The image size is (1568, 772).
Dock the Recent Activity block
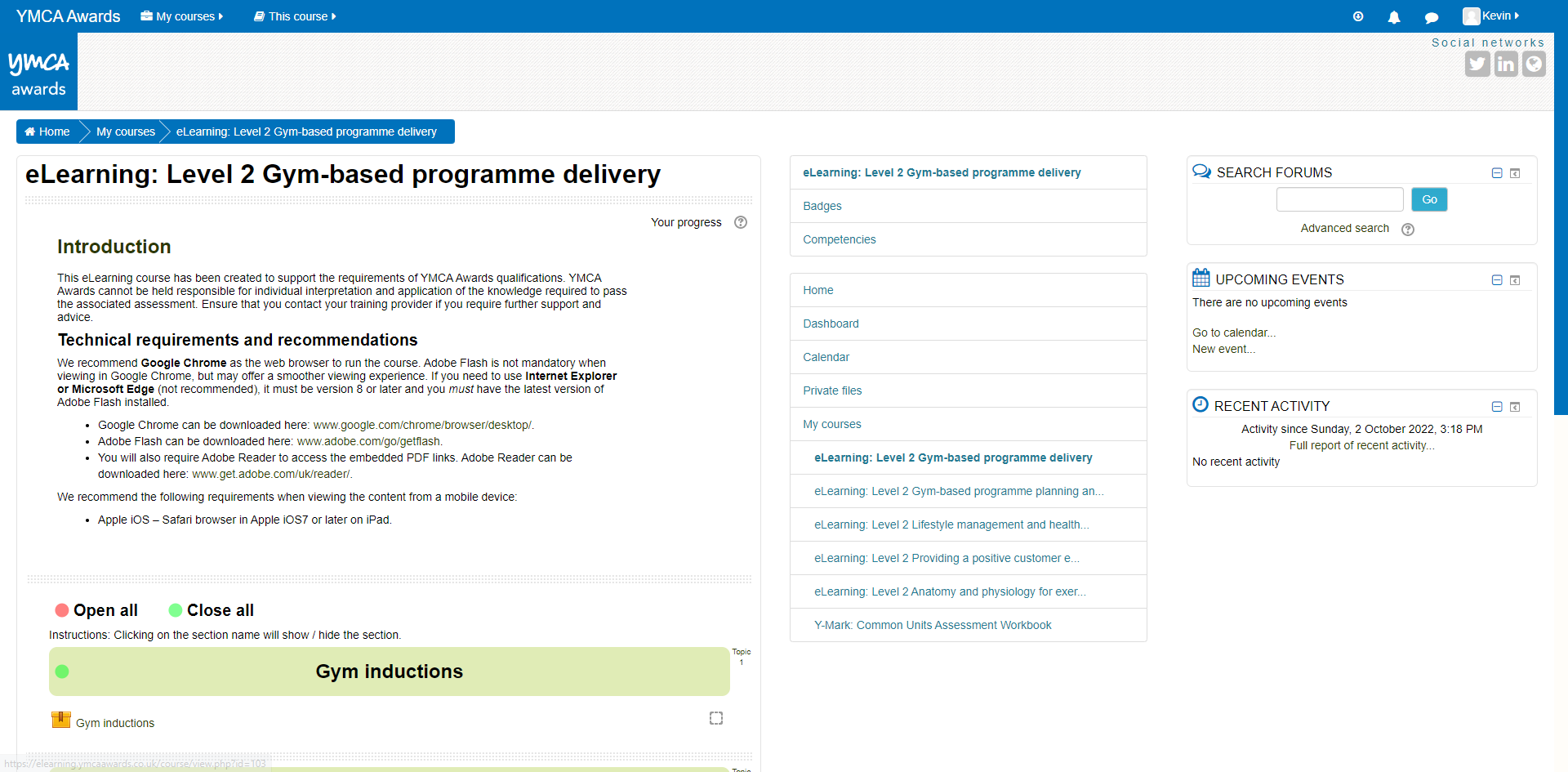(1515, 407)
